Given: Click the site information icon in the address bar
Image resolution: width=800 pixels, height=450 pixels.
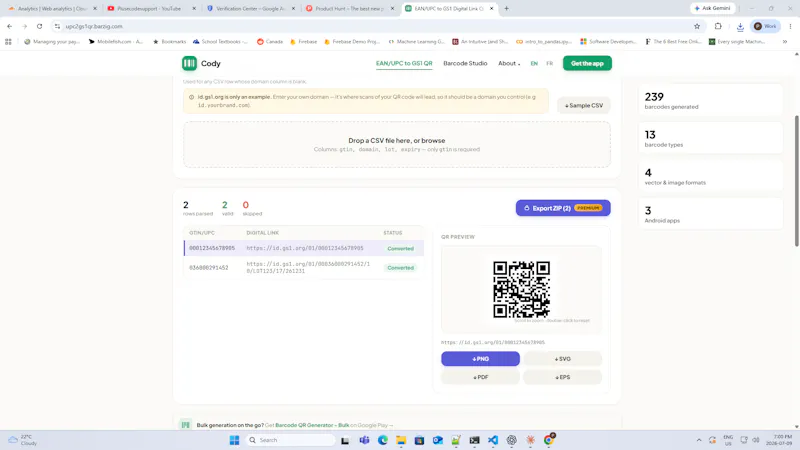Looking at the screenshot, I should click(x=57, y=26).
